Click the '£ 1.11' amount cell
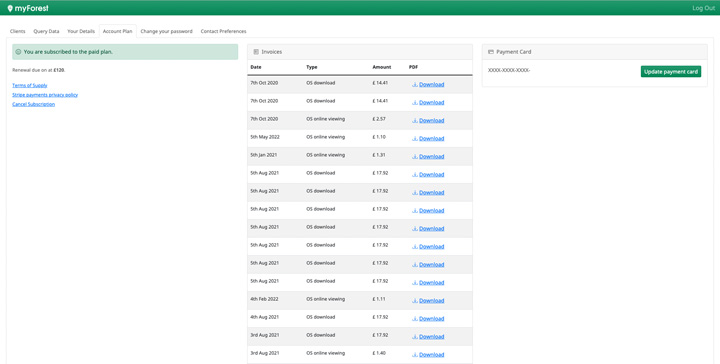 pos(379,299)
